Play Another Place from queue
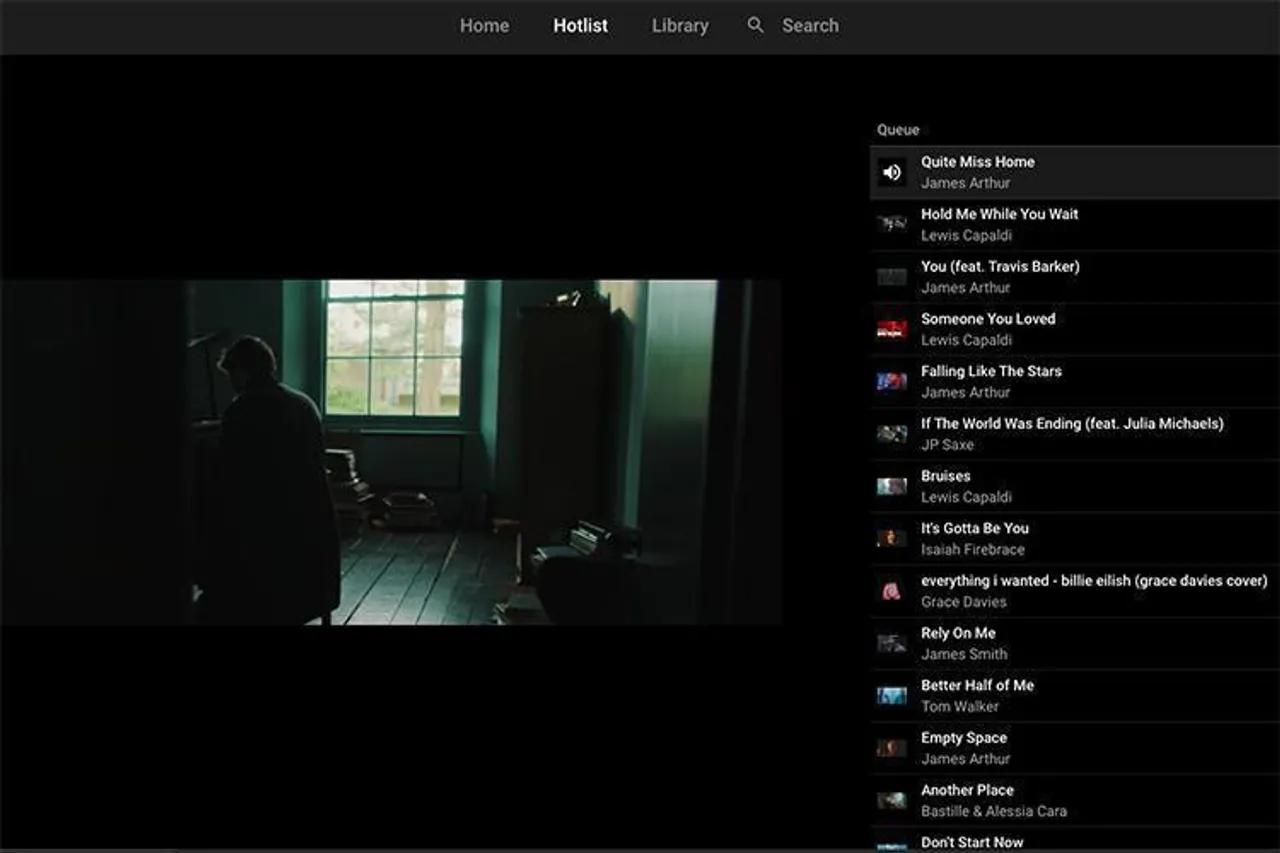Viewport: 1280px width, 853px height. coord(967,790)
